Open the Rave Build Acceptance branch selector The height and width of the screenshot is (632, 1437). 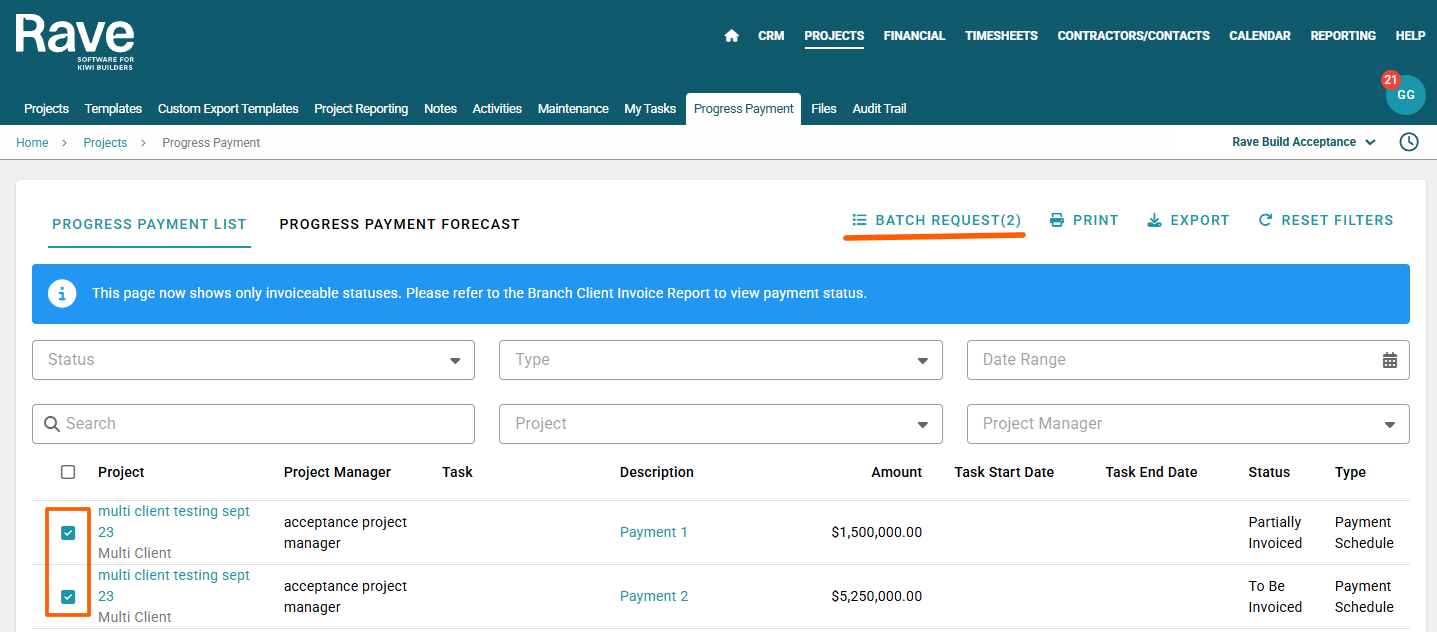pos(1303,142)
